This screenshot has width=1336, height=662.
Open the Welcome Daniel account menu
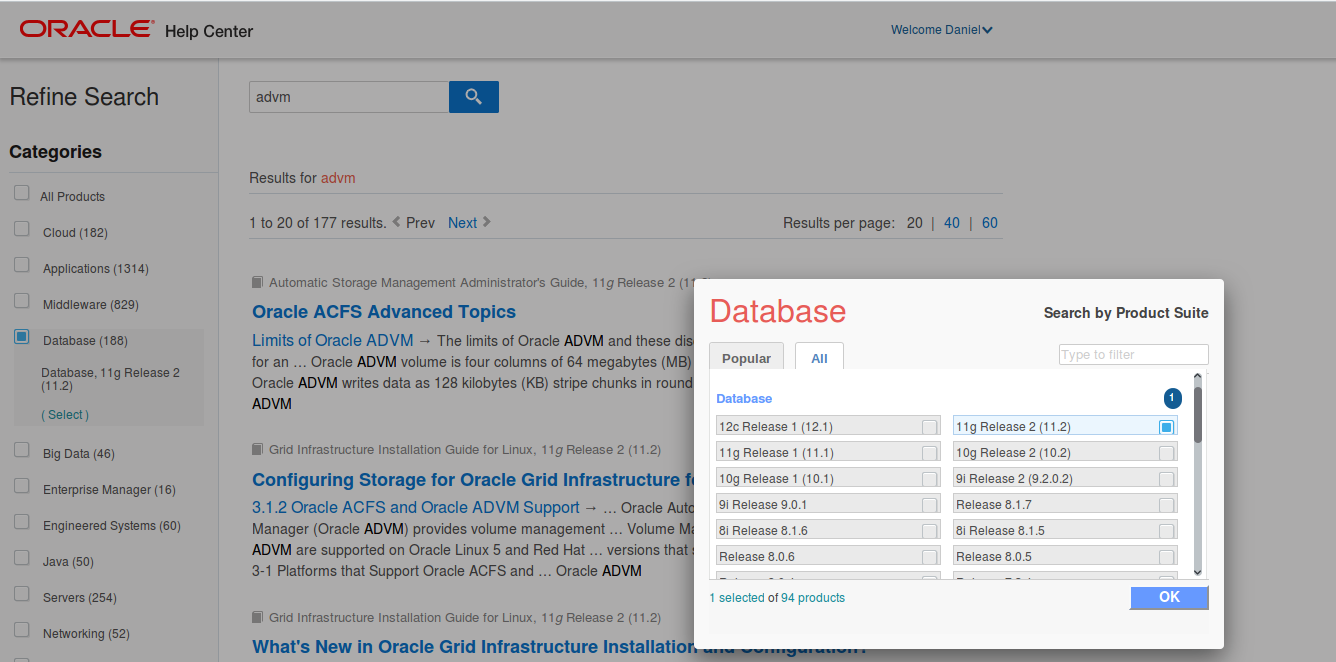(942, 30)
